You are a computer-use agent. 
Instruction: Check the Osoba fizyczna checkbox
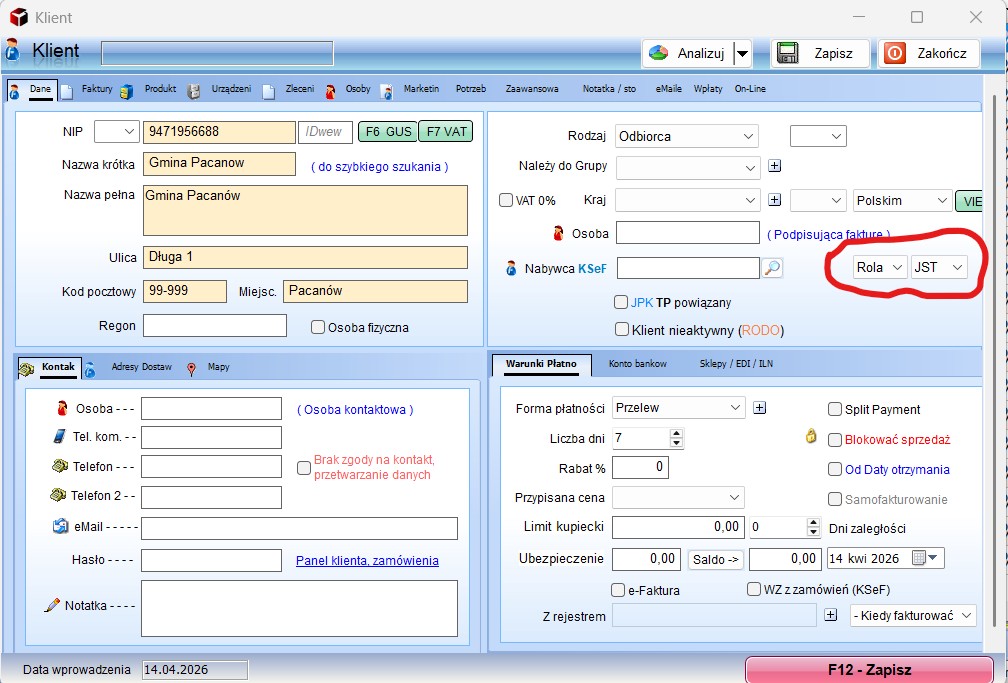[318, 327]
